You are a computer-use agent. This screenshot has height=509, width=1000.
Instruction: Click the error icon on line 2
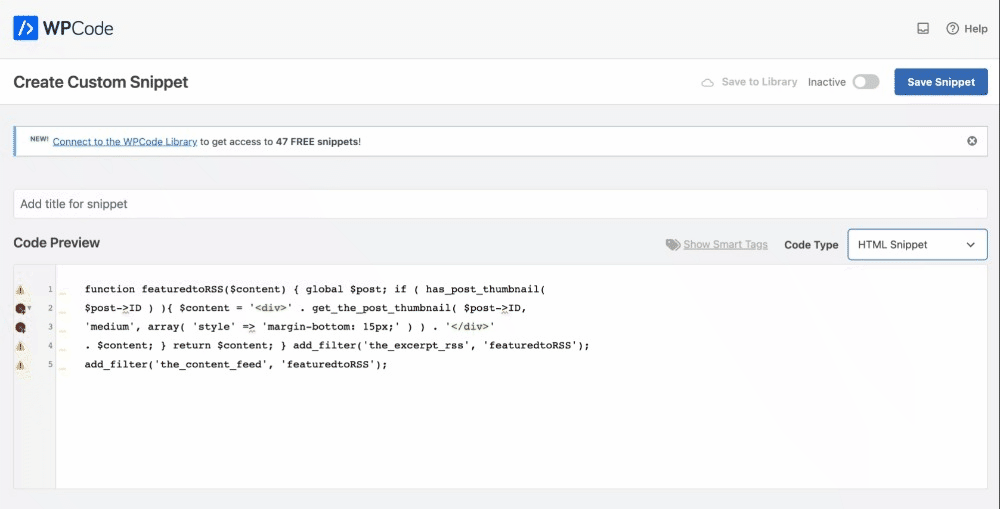coord(19,308)
